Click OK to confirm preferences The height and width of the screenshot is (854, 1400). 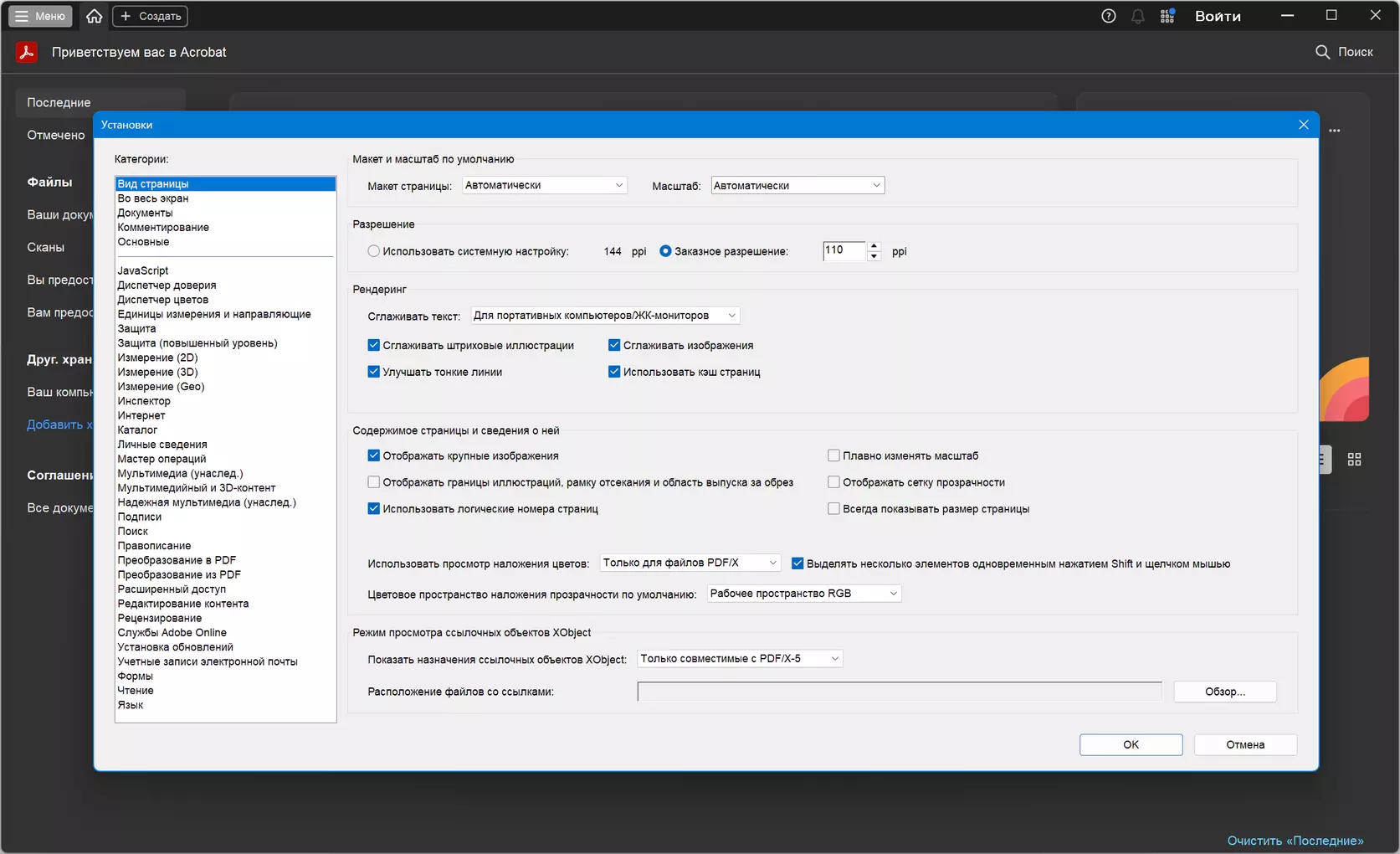click(x=1131, y=744)
